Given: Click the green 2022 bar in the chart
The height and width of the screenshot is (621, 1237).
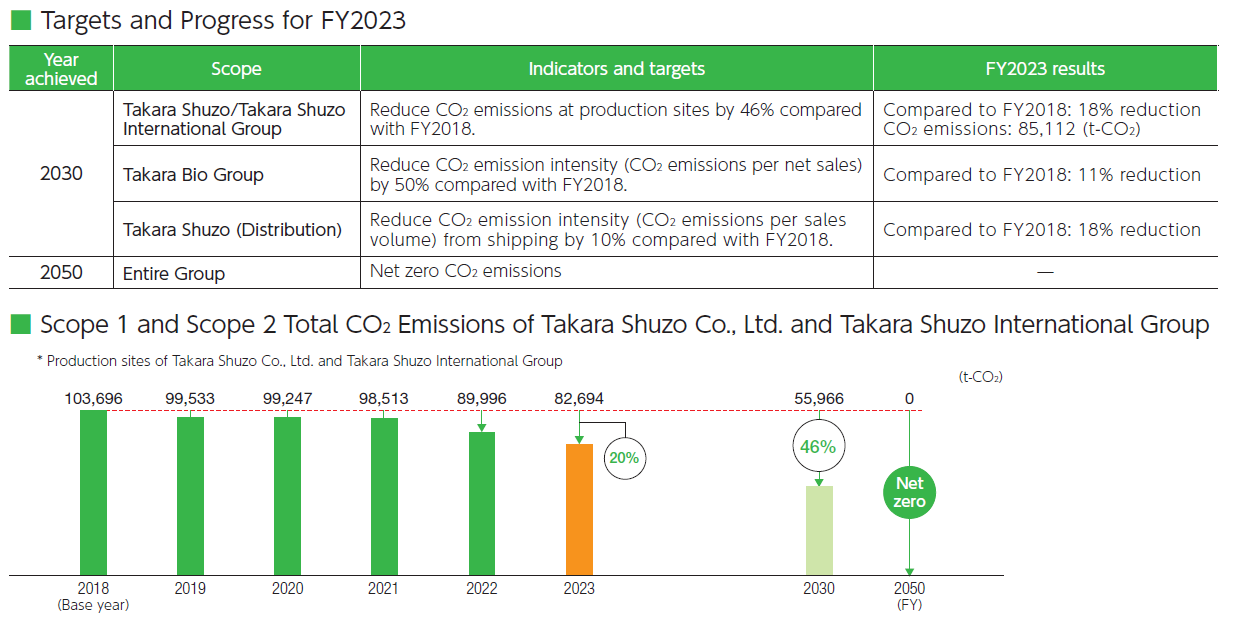Looking at the screenshot, I should click(x=481, y=504).
